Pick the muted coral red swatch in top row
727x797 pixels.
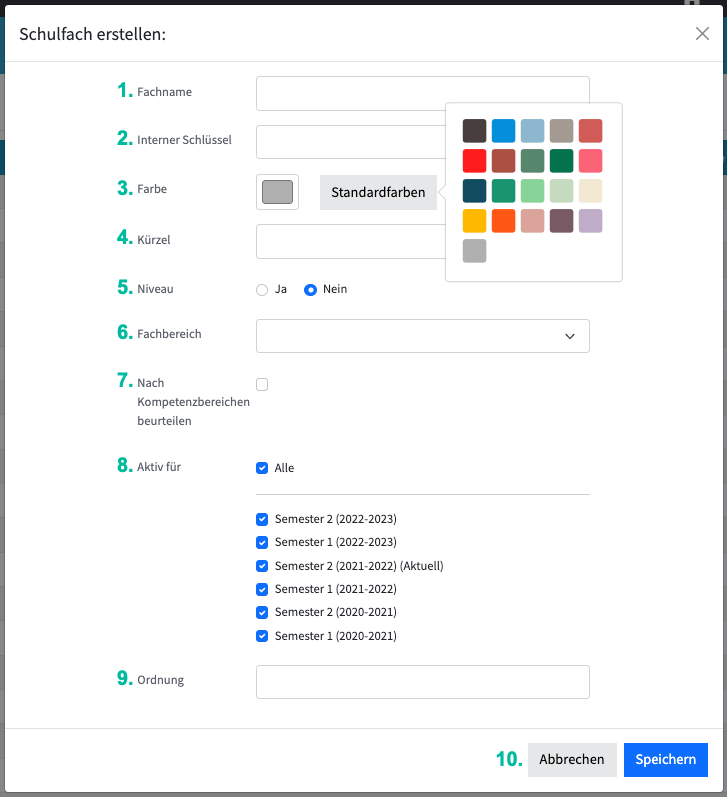[590, 131]
